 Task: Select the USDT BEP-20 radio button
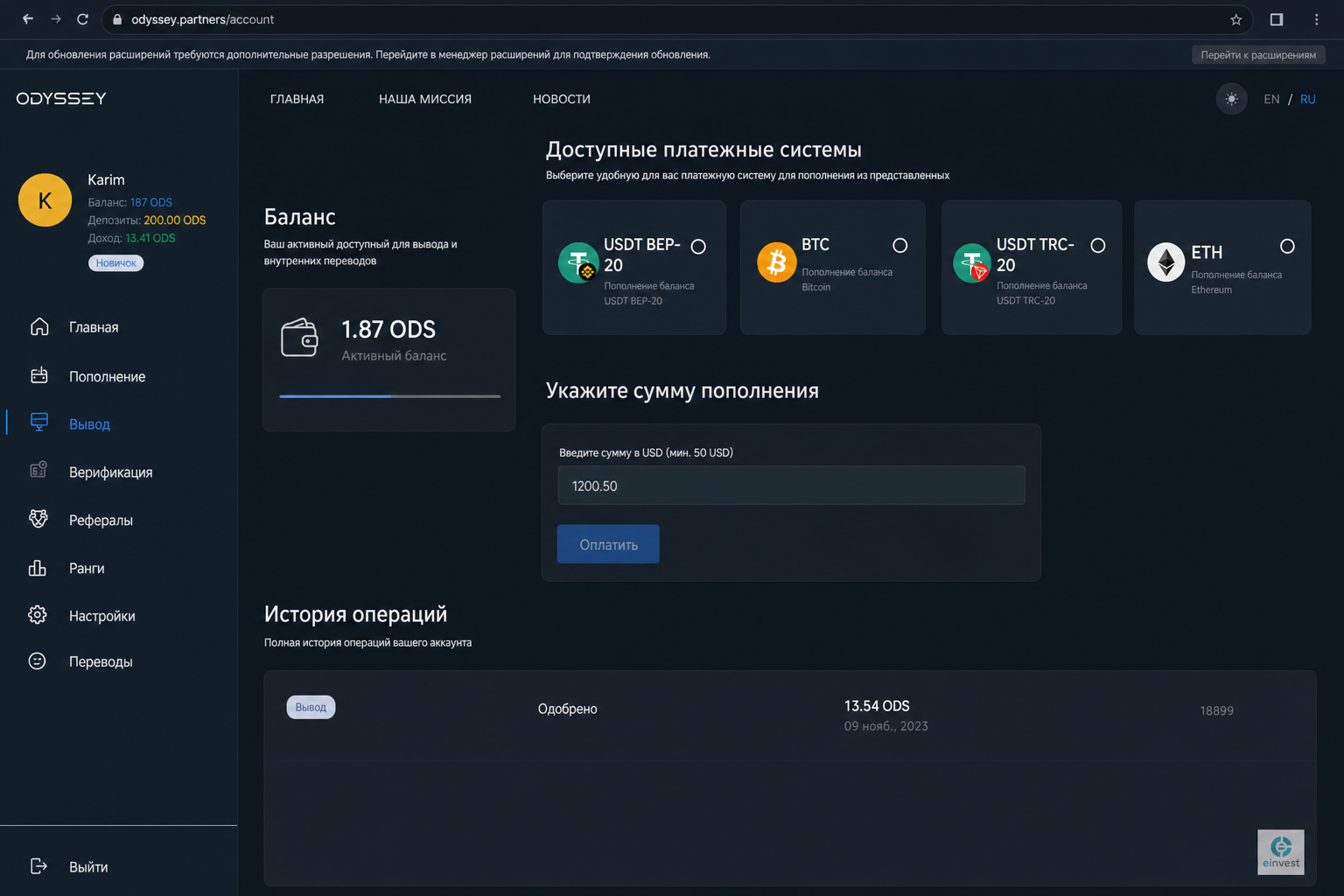(698, 247)
